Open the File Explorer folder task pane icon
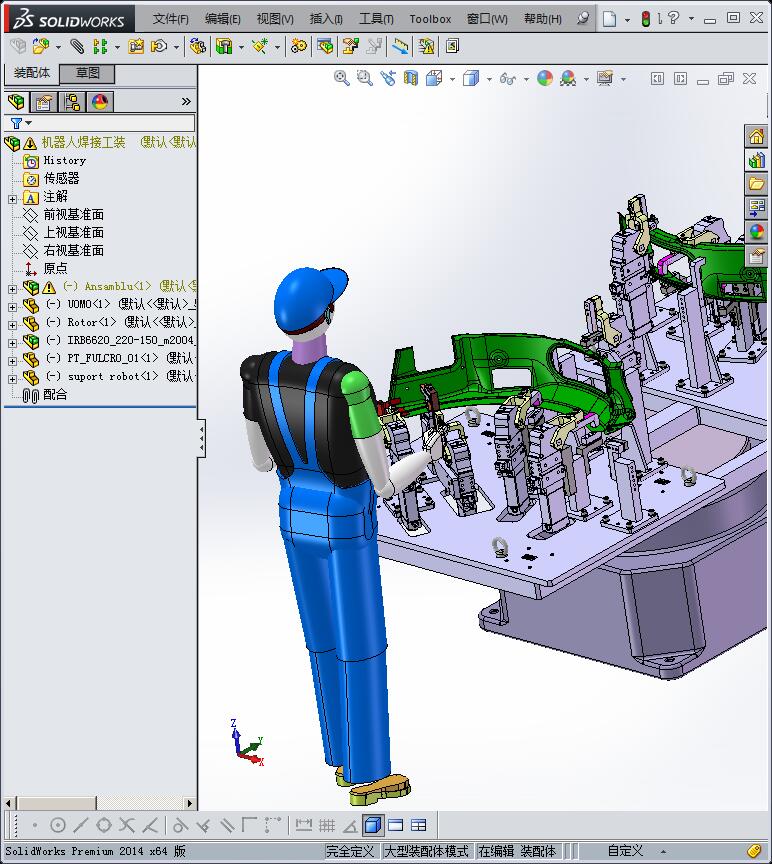This screenshot has height=864, width=772. (756, 183)
